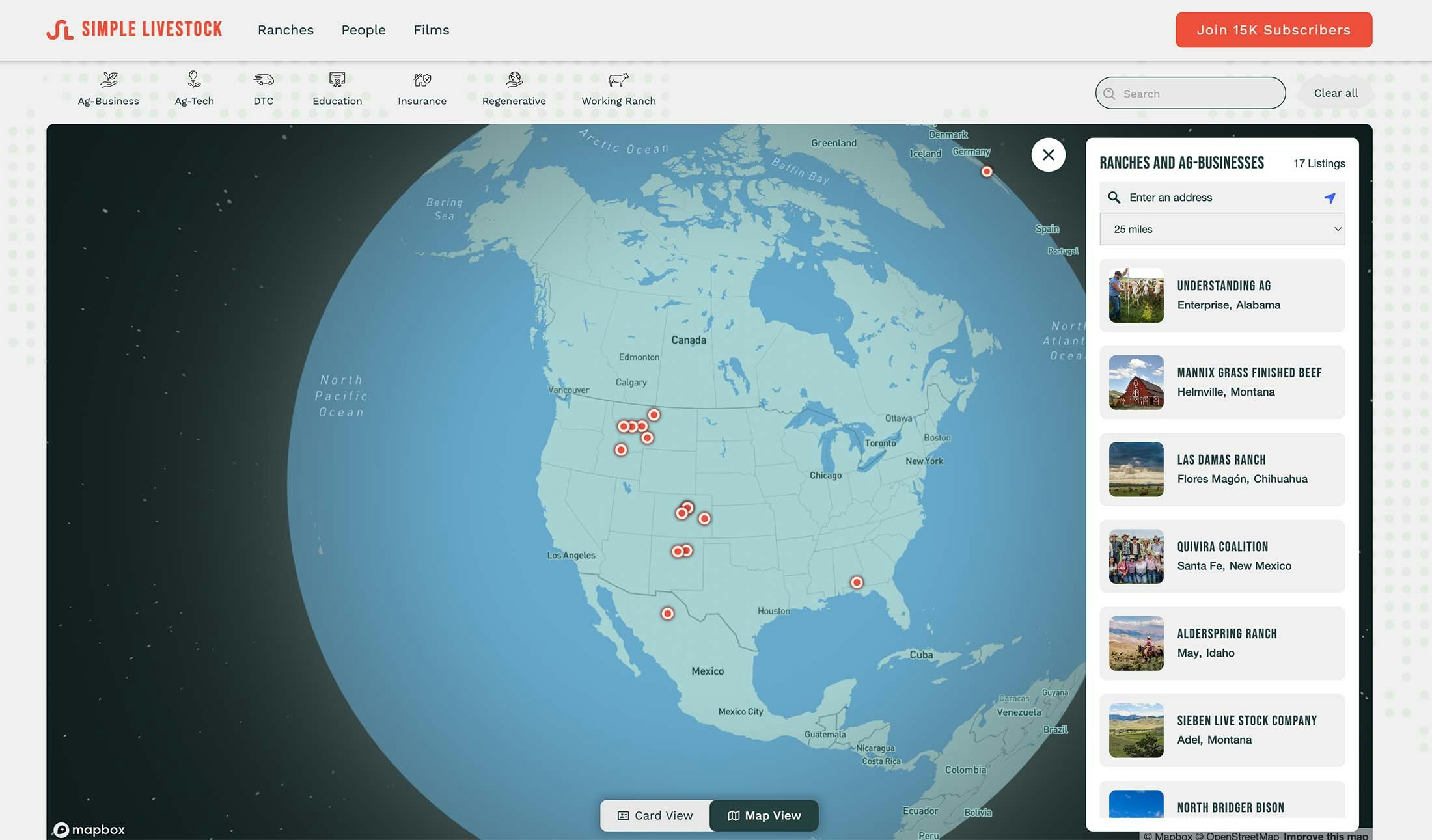Switch to Map View
This screenshot has width=1432, height=840.
(764, 815)
